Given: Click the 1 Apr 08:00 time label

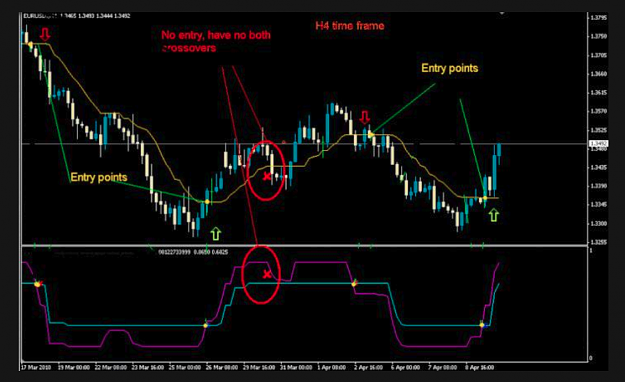Looking at the screenshot, I should (332, 367).
